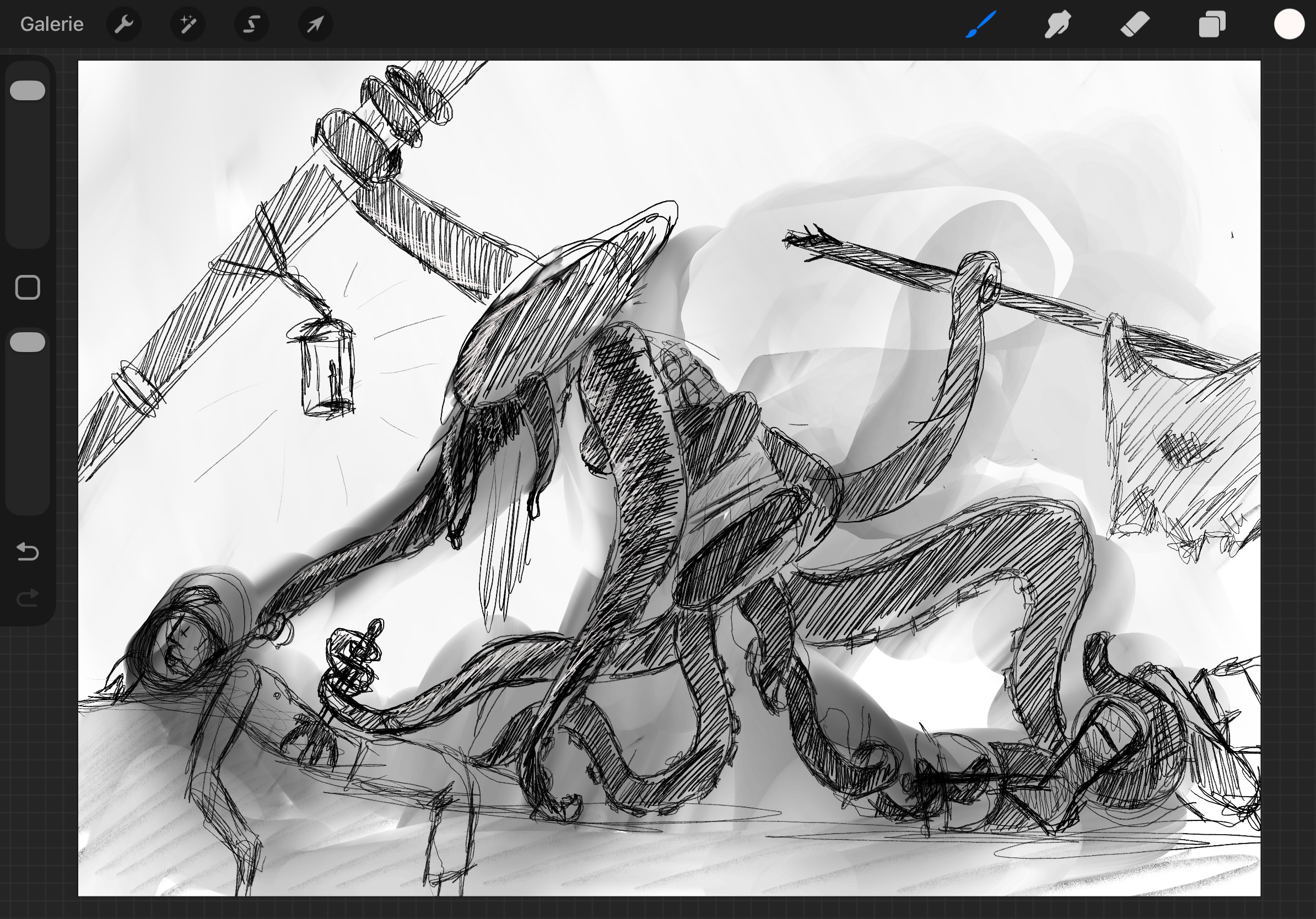Image resolution: width=1316 pixels, height=919 pixels.
Task: Activate the Selection S-shaped tool
Action: [252, 24]
